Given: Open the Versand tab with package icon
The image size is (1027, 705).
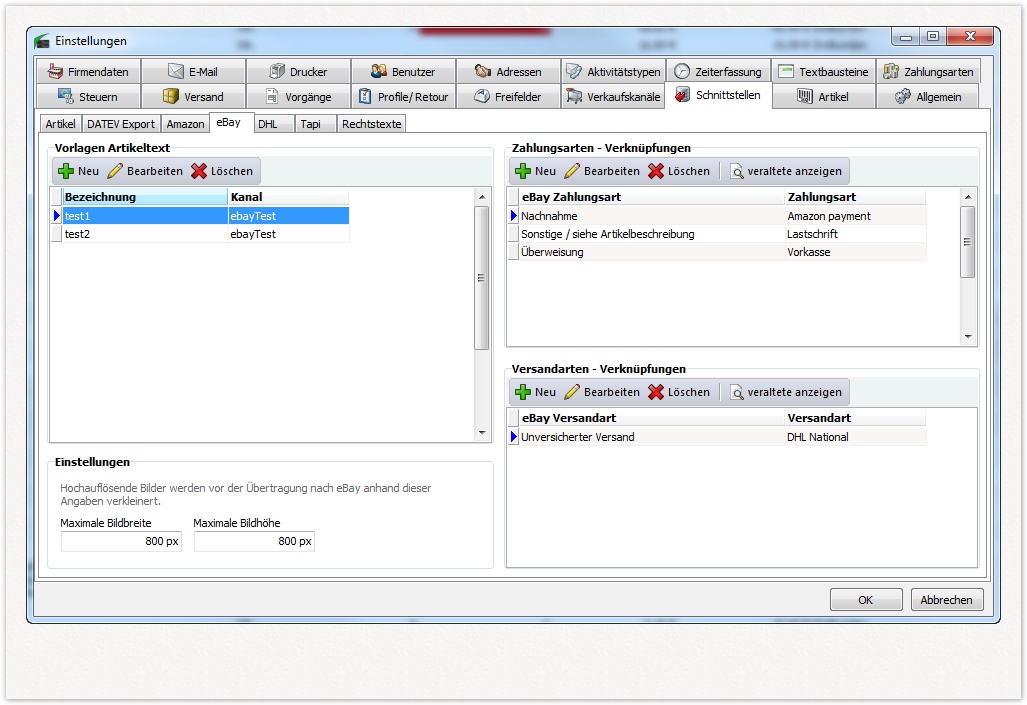Looking at the screenshot, I should coord(193,97).
